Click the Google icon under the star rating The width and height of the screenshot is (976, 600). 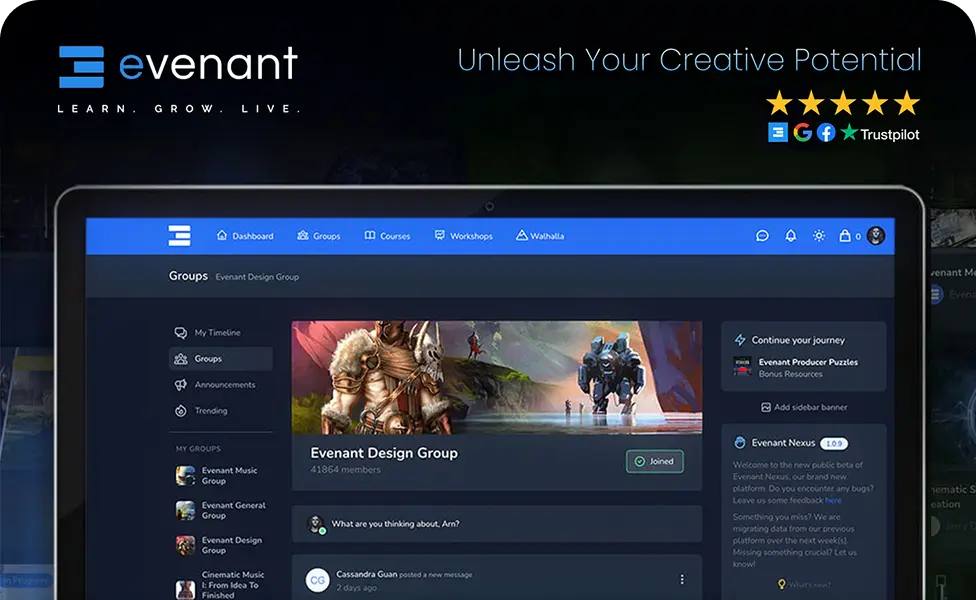point(802,133)
